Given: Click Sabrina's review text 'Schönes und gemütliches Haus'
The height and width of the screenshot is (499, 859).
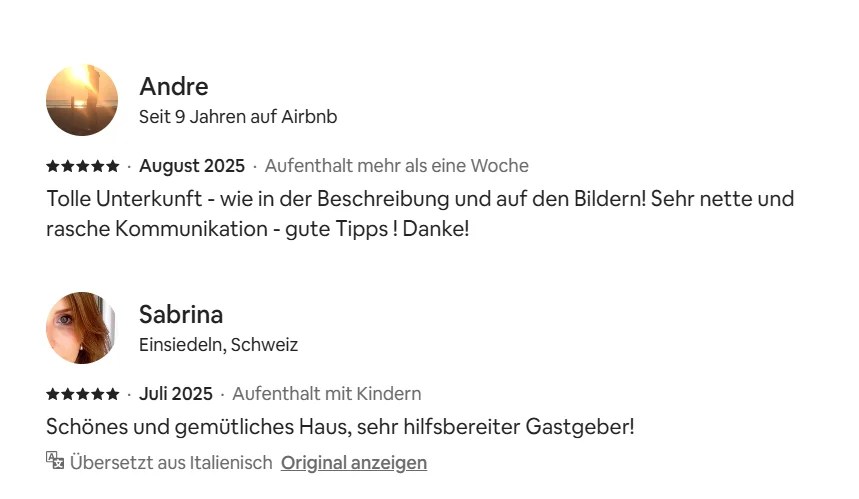Looking at the screenshot, I should pyautogui.click(x=340, y=427).
